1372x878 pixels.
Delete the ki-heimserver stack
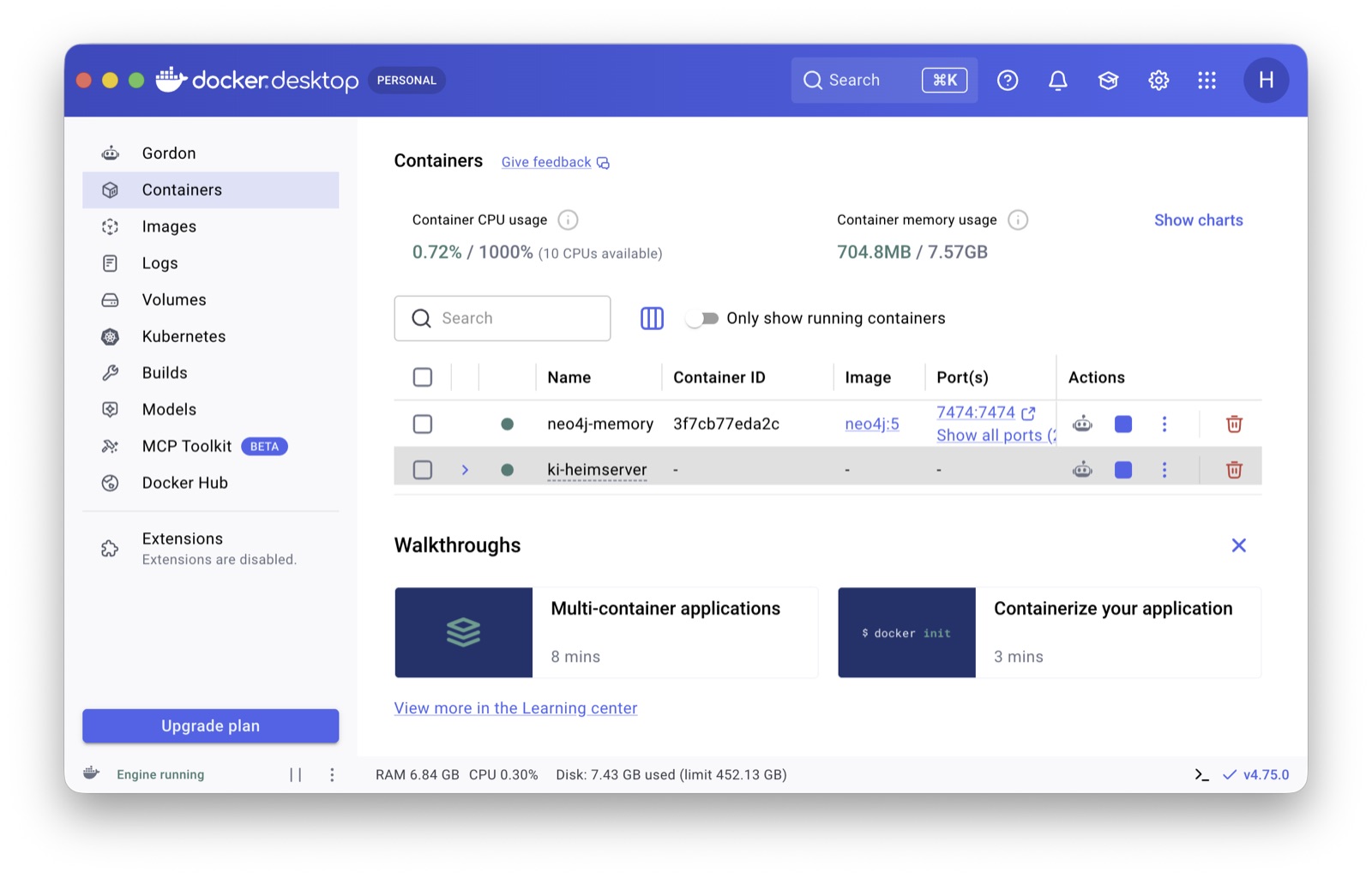point(1234,470)
